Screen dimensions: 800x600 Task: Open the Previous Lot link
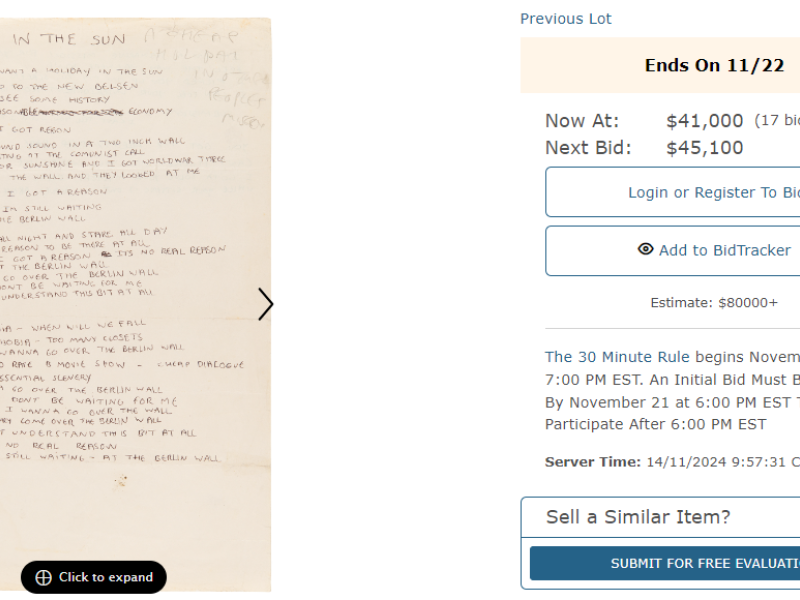click(565, 19)
